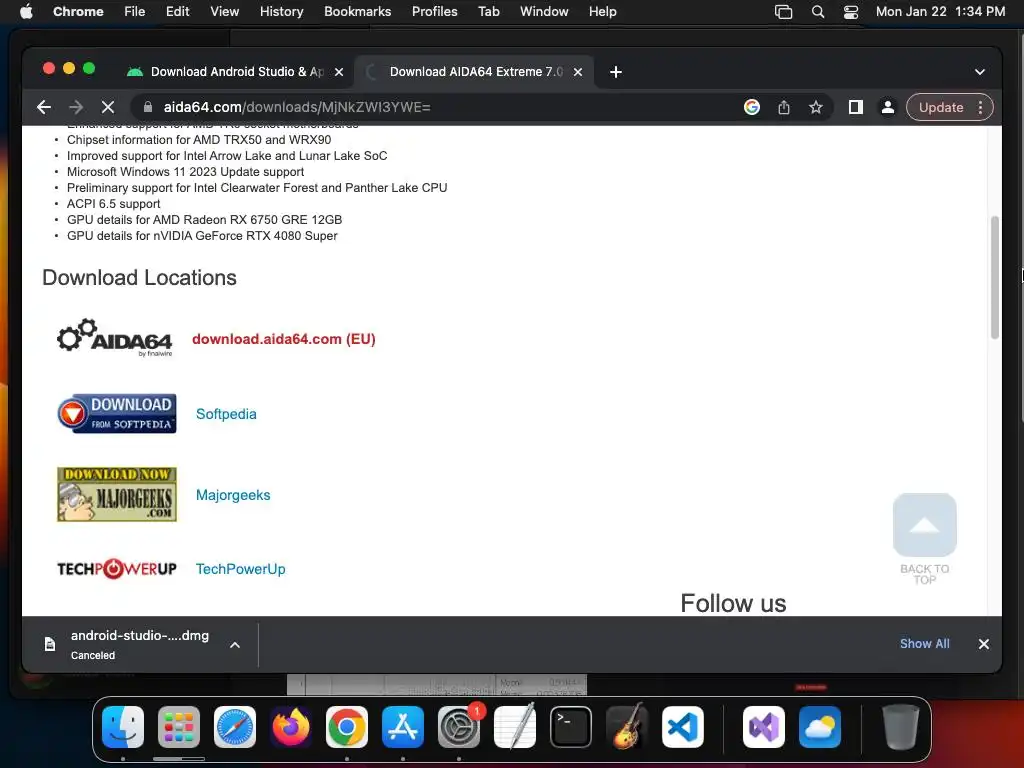Viewport: 1024px width, 768px height.
Task: Open the Profiles menu
Action: click(x=434, y=11)
